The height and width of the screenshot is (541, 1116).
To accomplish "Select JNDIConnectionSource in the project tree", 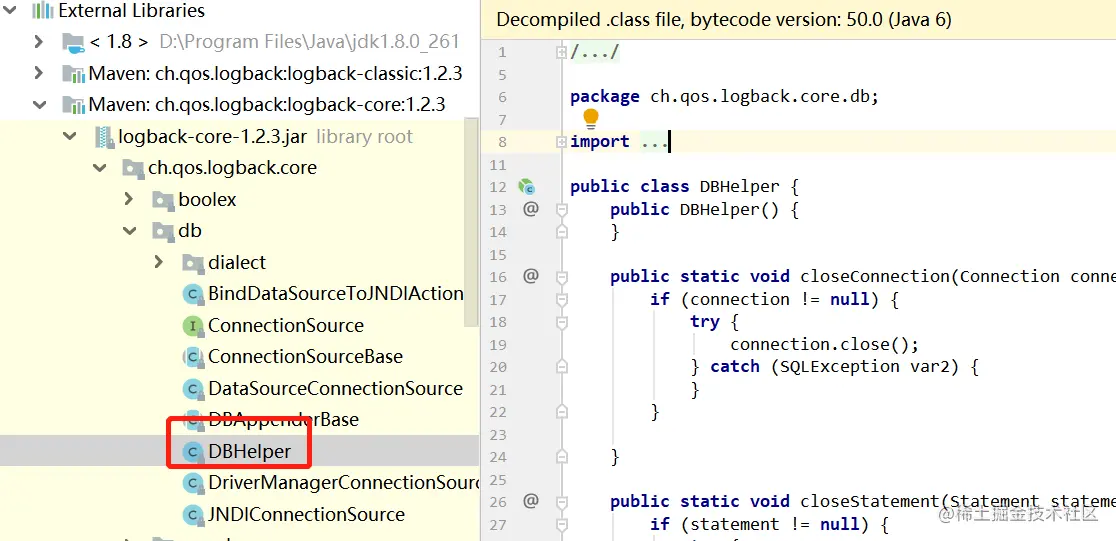I will coord(306,514).
